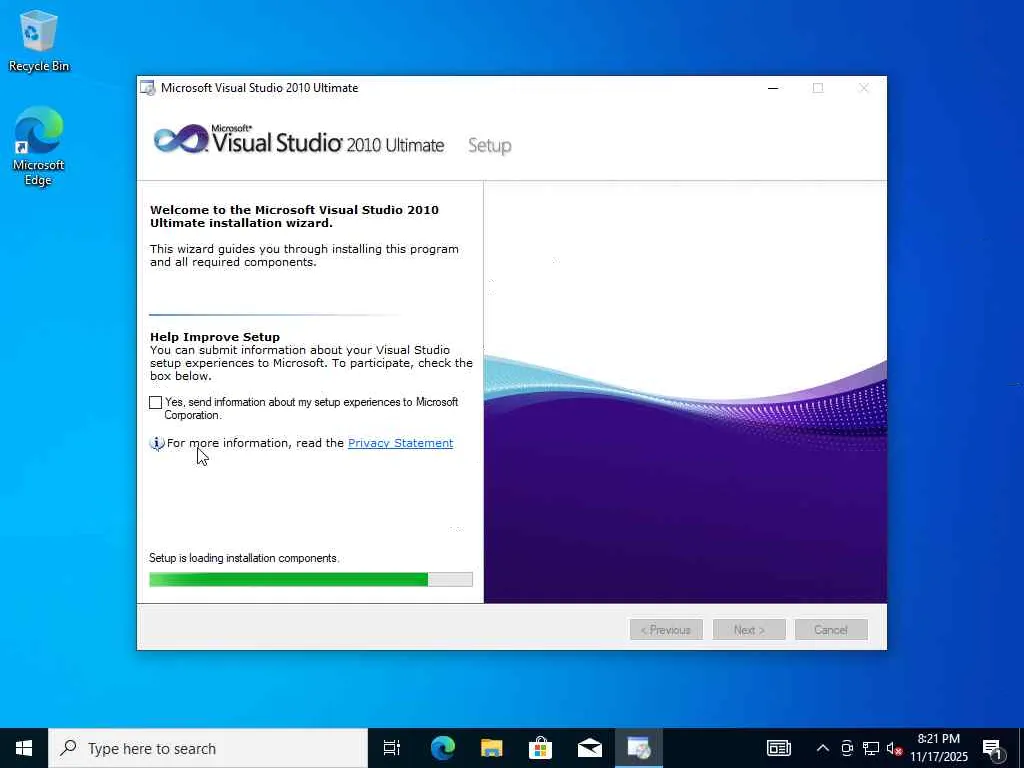Screen dimensions: 1024x768
Task: Close the Visual Studio setup window
Action: (x=863, y=88)
